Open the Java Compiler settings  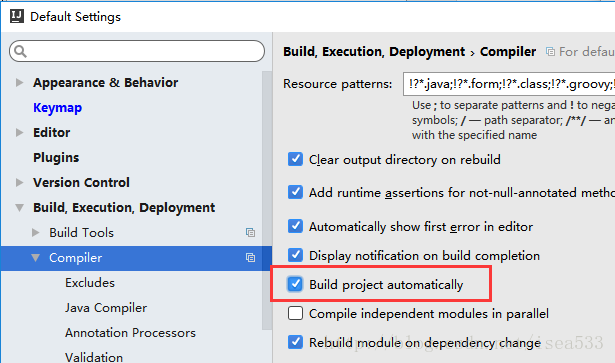click(106, 308)
